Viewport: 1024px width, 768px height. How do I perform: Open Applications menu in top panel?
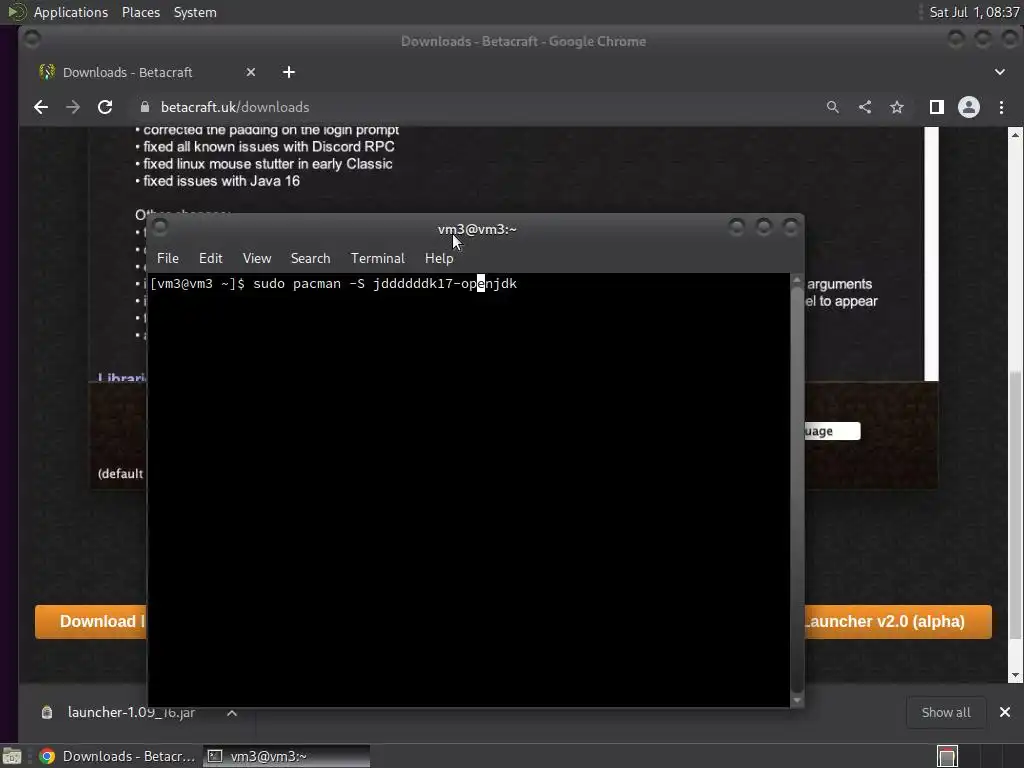pyautogui.click(x=71, y=12)
